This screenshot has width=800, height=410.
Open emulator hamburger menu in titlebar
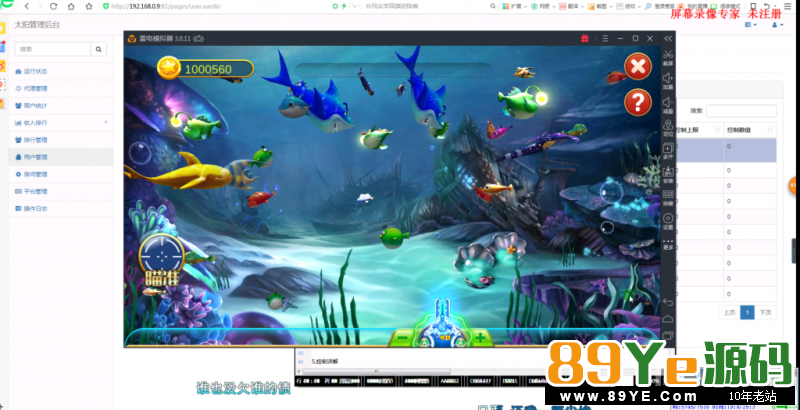point(605,38)
